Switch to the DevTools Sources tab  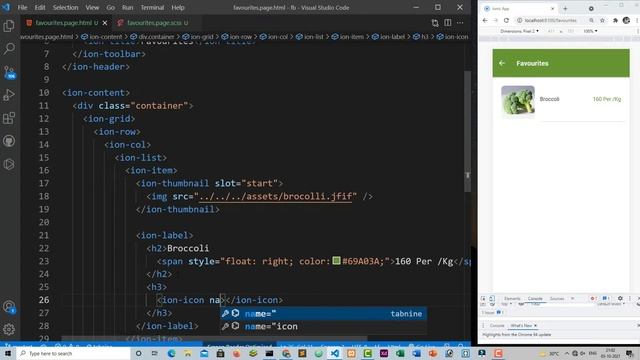pyautogui.click(x=557, y=298)
